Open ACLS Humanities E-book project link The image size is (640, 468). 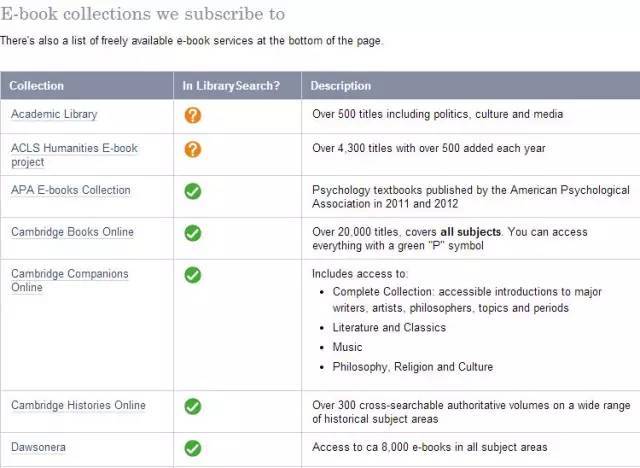click(x=74, y=155)
